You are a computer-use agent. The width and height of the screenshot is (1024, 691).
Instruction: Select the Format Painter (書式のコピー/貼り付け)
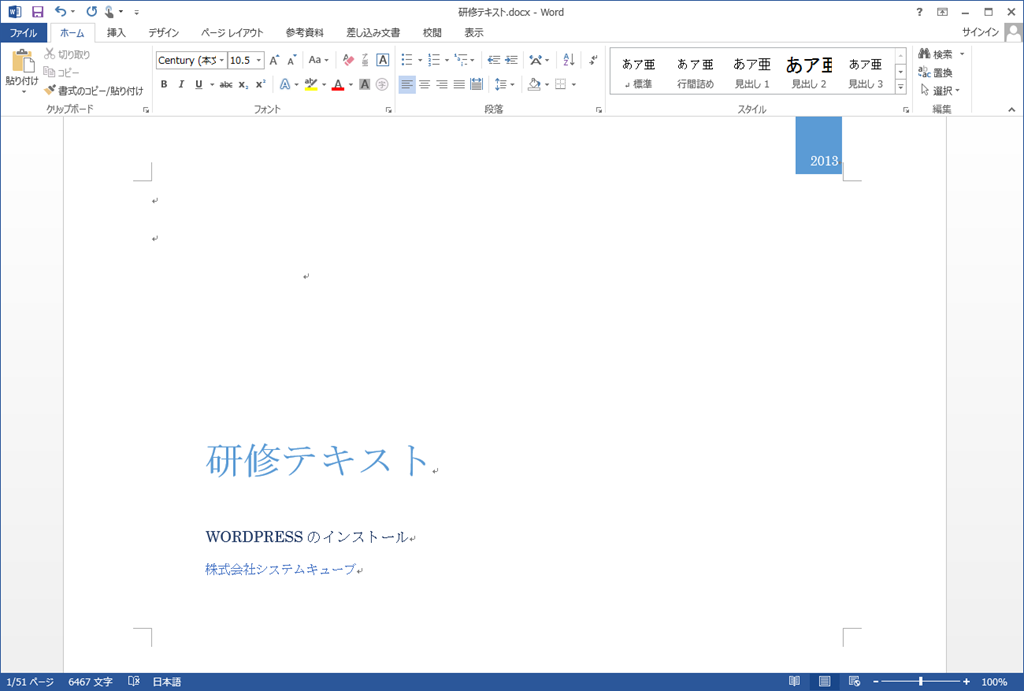pyautogui.click(x=93, y=91)
